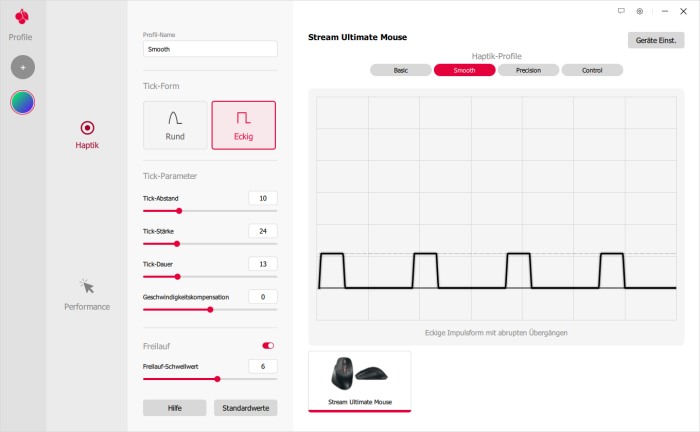Click the Cherry logo icon

click(x=21, y=17)
